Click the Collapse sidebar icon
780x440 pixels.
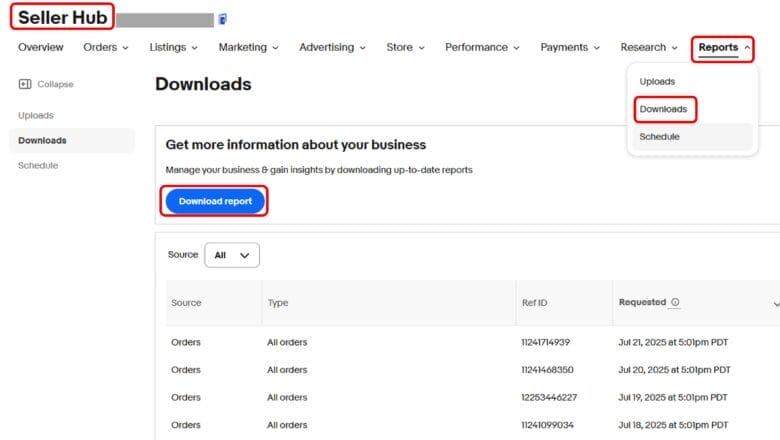click(x=24, y=84)
